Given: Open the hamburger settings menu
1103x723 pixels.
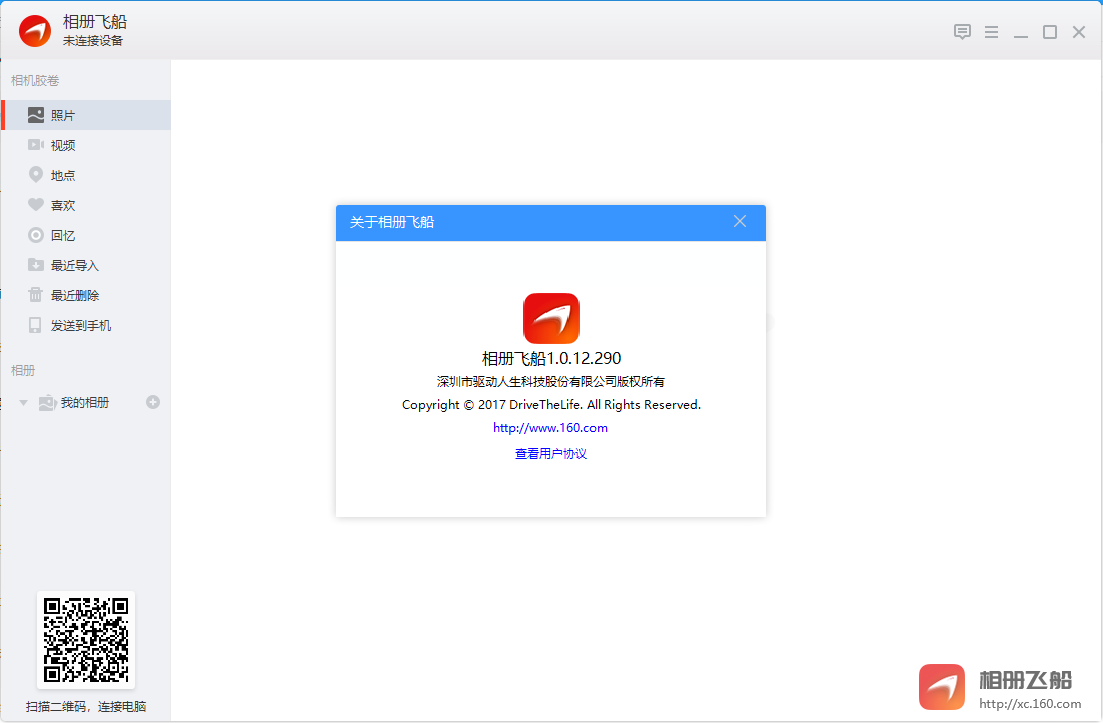Looking at the screenshot, I should (991, 31).
